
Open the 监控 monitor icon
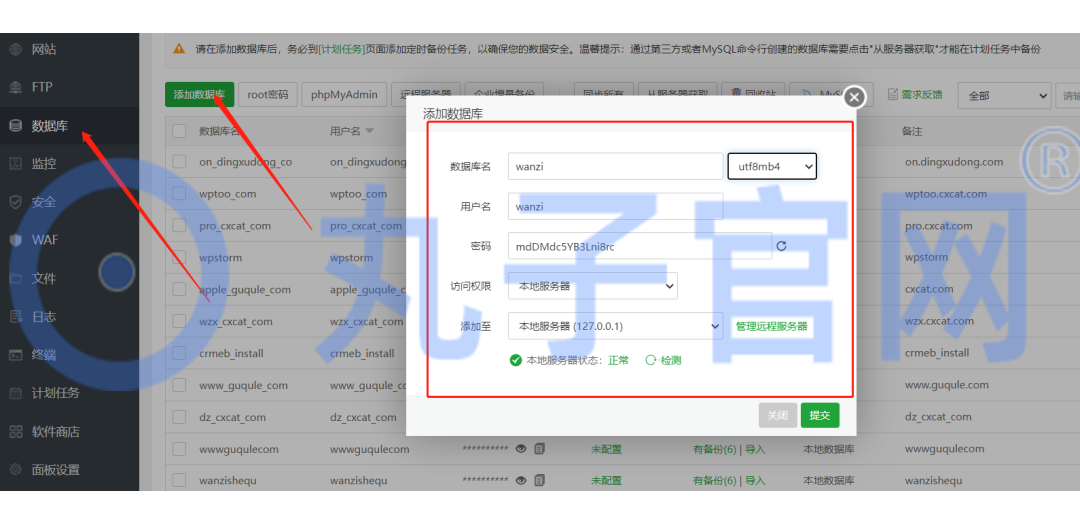[16, 164]
